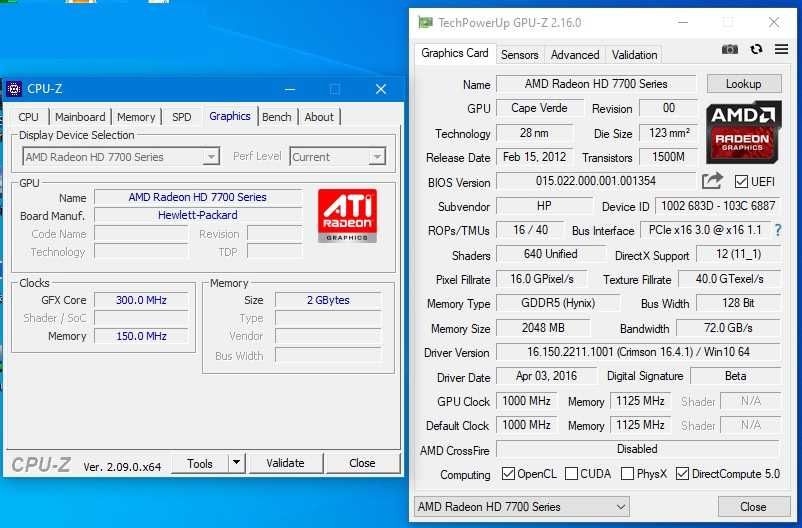Open the Perf Level dropdown

pos(337,157)
